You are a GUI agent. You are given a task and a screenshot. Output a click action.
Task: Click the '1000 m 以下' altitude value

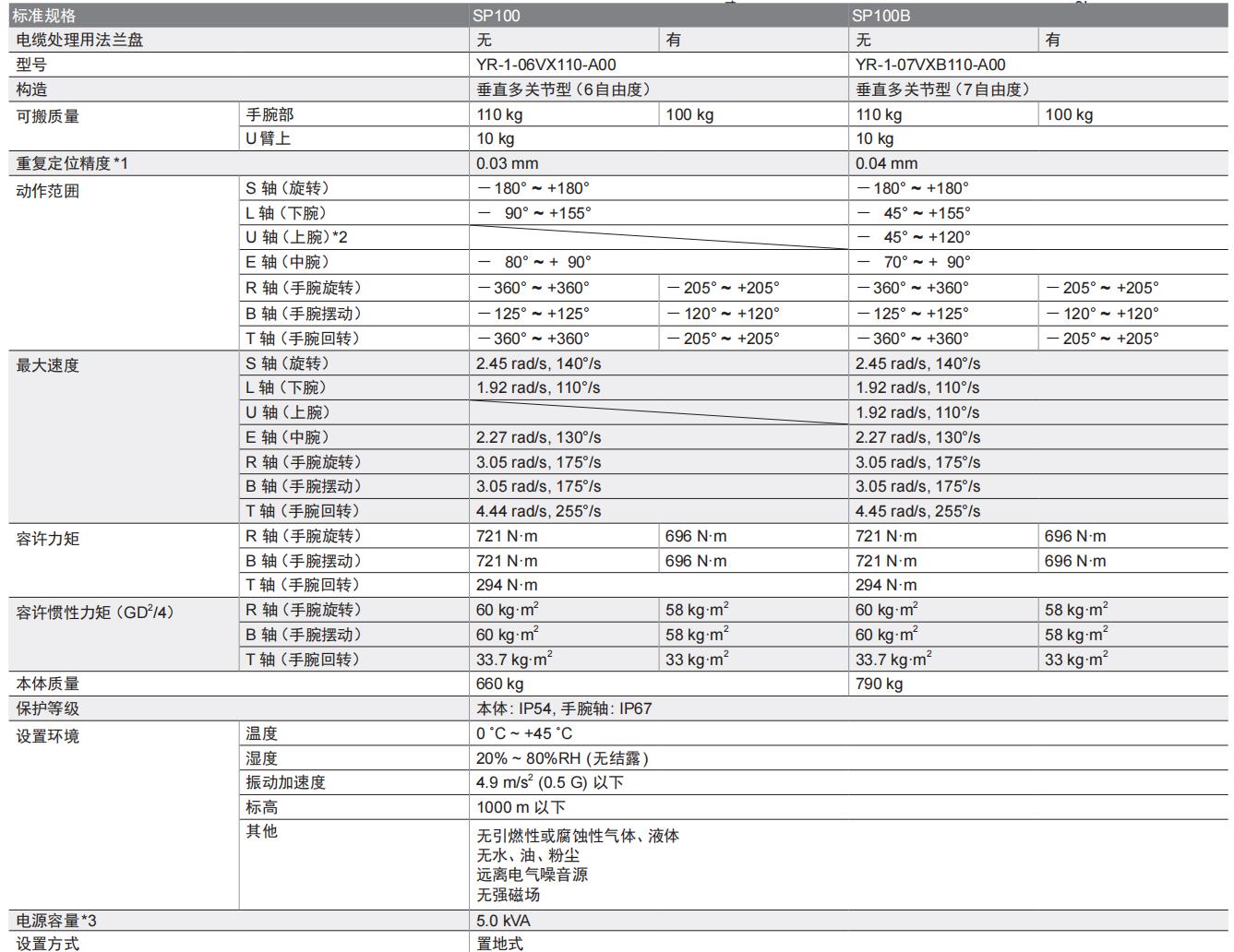[521, 807]
